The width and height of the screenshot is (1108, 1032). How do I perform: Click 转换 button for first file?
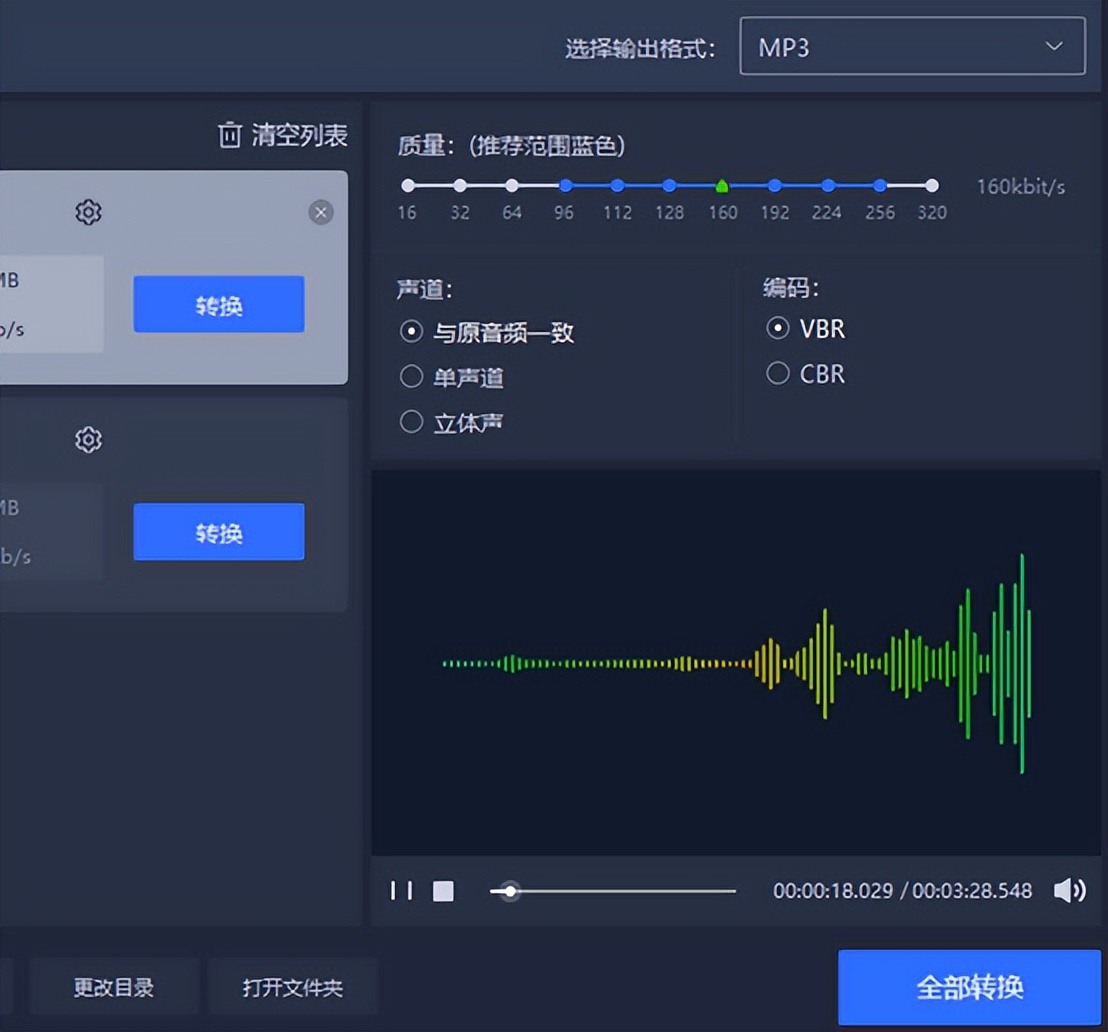pyautogui.click(x=219, y=304)
